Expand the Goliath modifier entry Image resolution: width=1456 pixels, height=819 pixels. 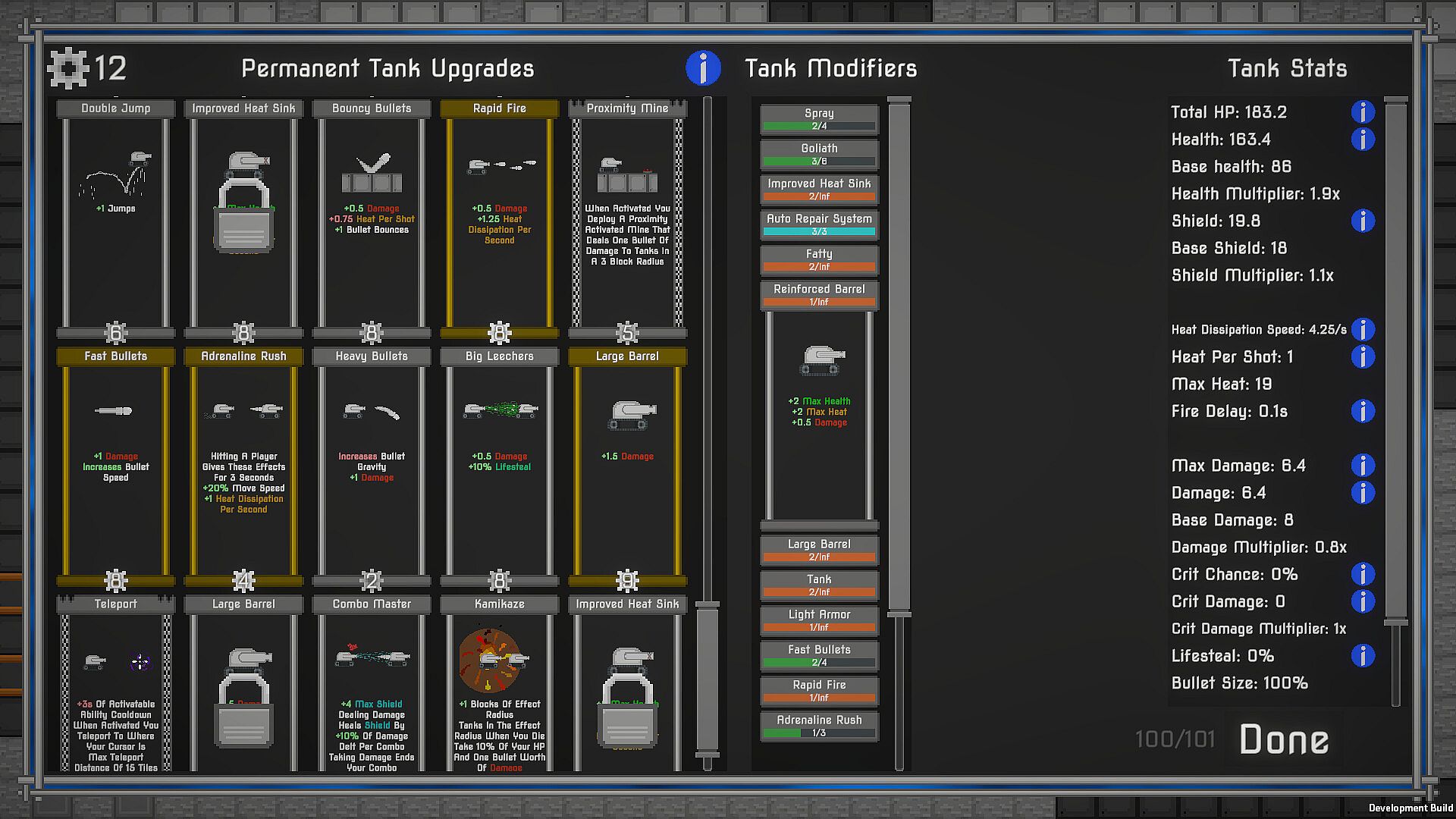pyautogui.click(x=819, y=154)
